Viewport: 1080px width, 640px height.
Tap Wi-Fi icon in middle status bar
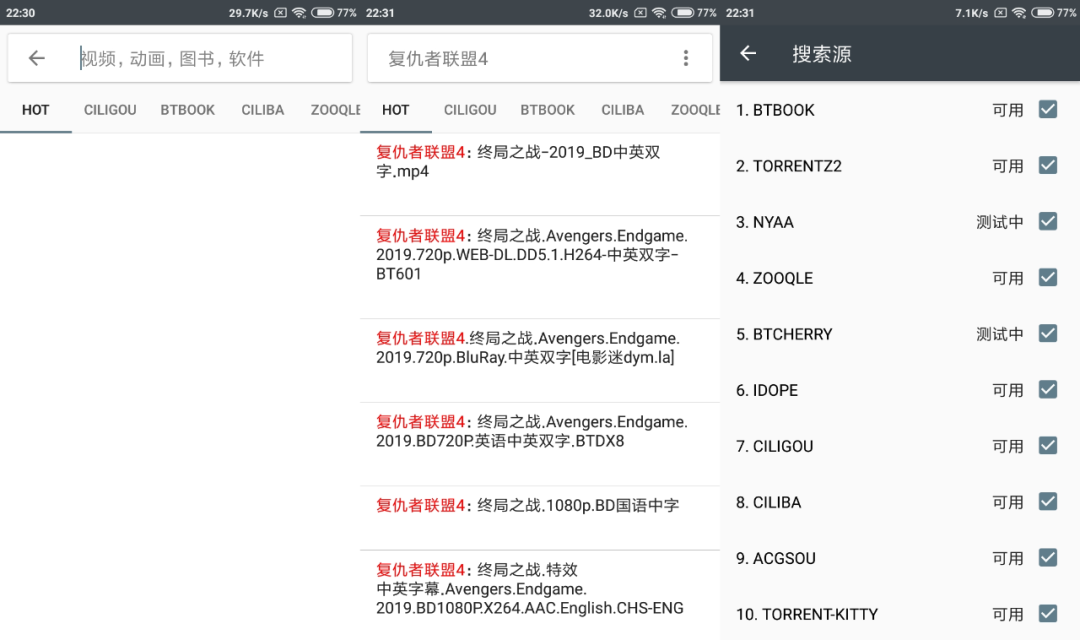click(x=659, y=12)
